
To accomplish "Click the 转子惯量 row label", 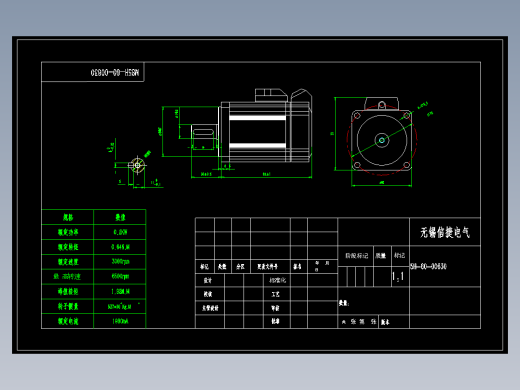I will click(68, 306).
